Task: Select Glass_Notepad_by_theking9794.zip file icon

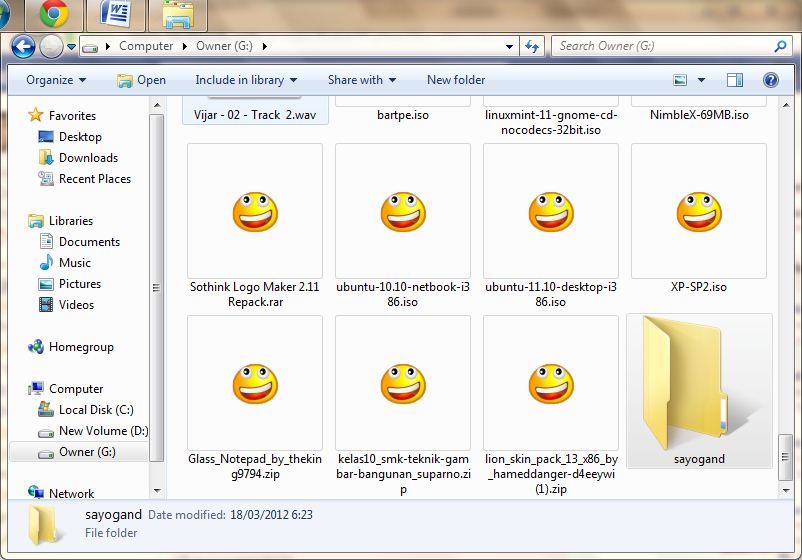Action: click(255, 384)
